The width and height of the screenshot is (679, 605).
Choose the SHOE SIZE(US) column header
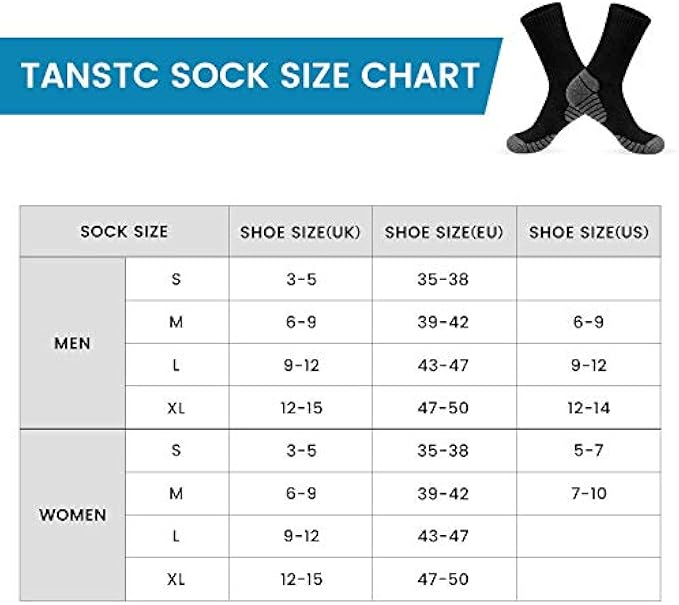click(588, 232)
